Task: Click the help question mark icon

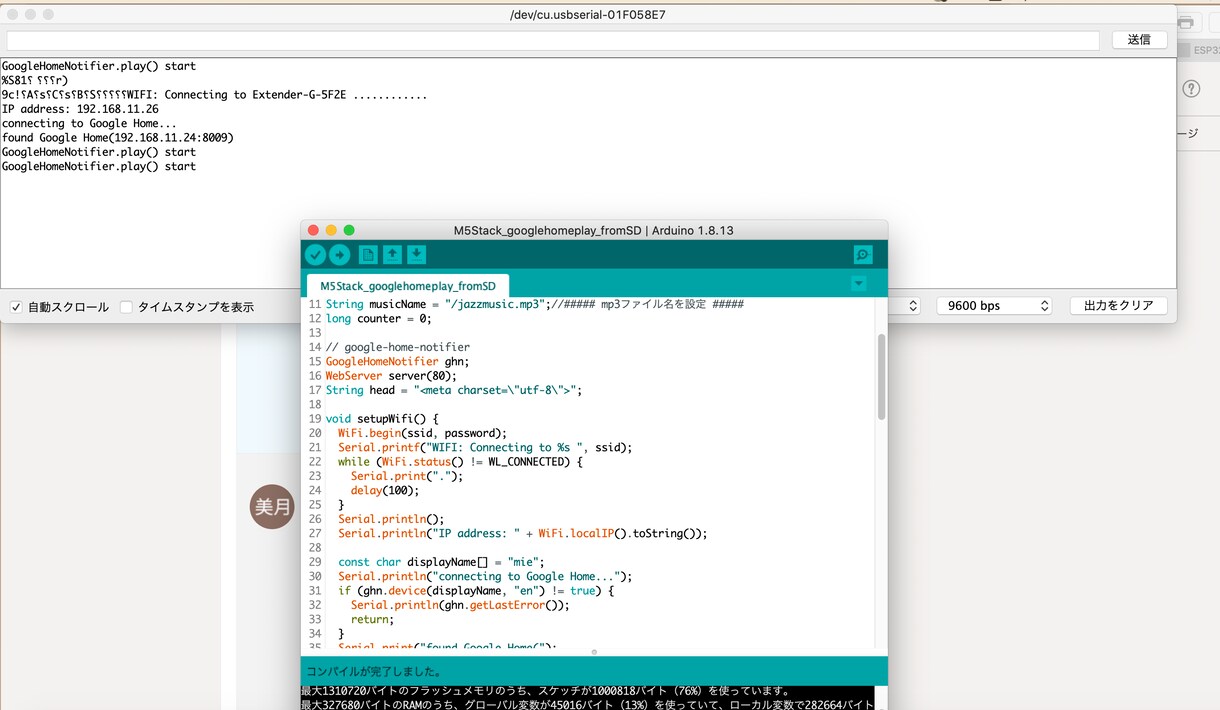Action: click(x=1191, y=89)
